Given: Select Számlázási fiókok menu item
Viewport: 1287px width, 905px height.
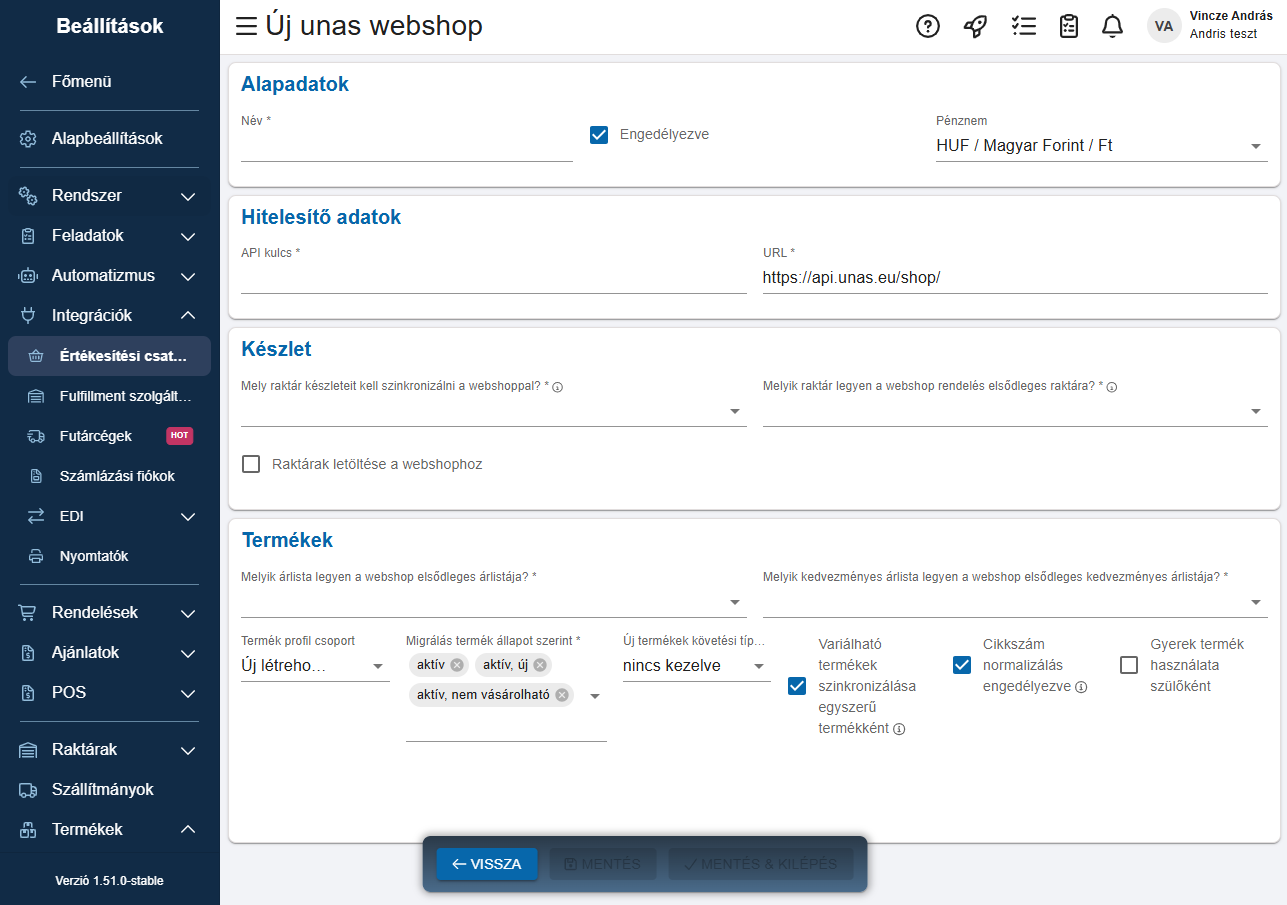Looking at the screenshot, I should [x=116, y=476].
